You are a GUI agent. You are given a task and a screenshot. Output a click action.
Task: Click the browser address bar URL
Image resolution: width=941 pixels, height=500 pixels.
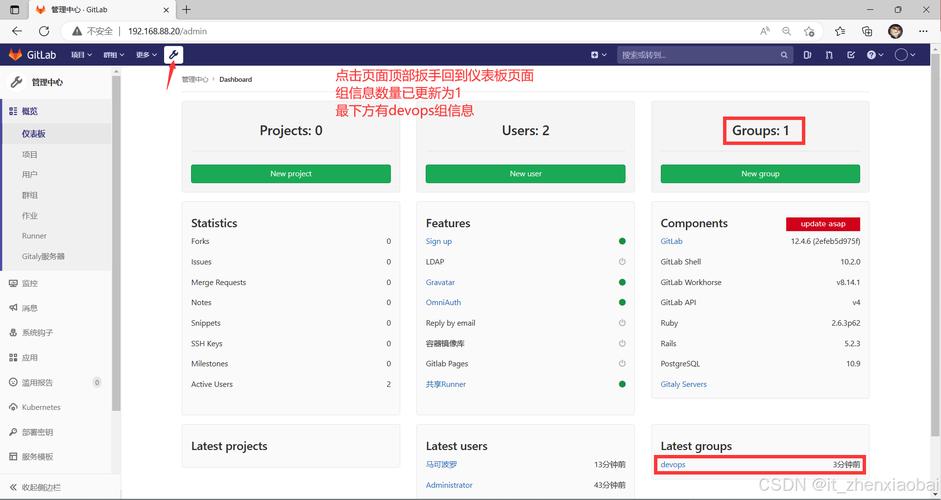167,31
